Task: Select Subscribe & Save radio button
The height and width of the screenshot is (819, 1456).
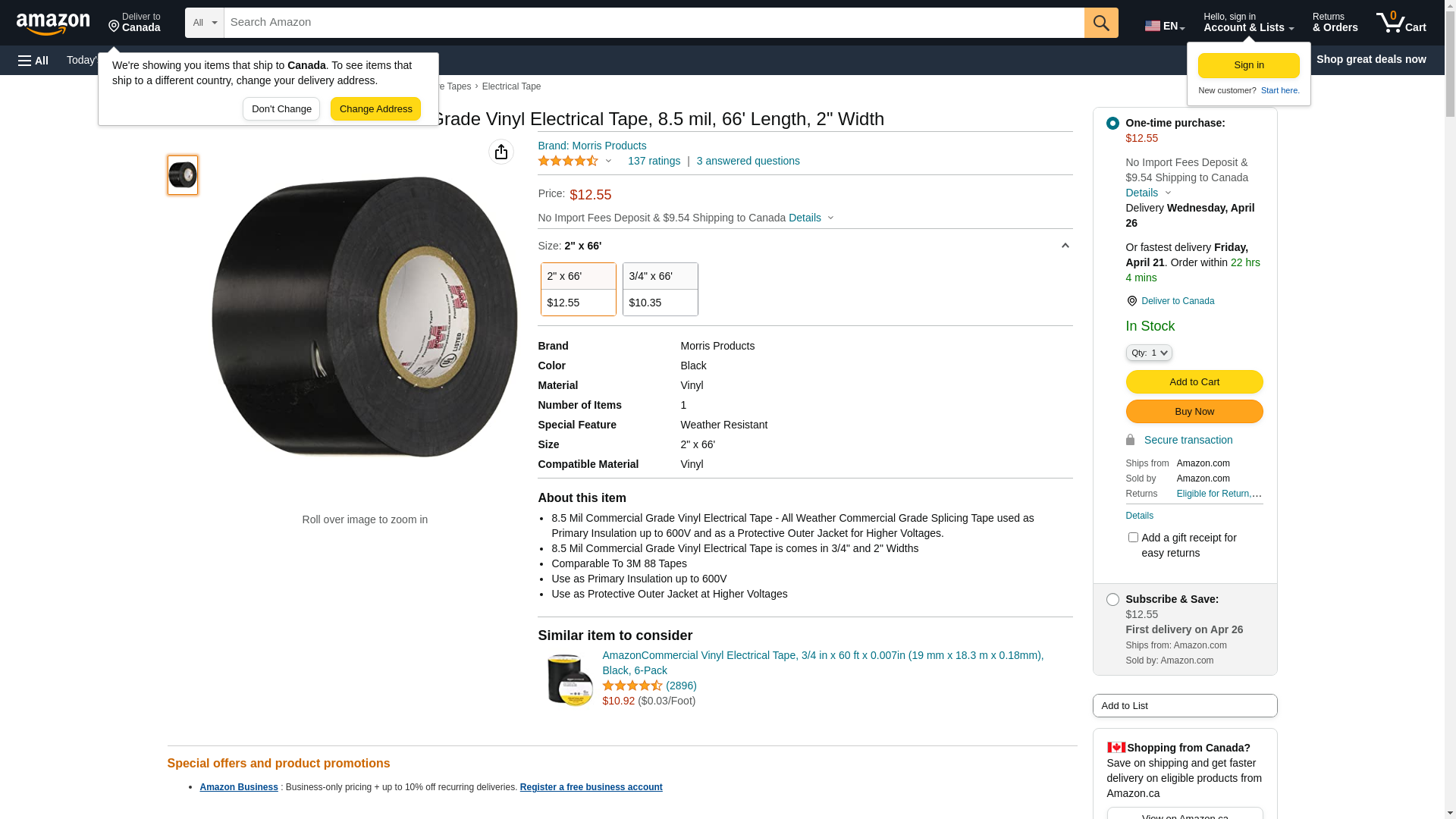Action: click(x=1112, y=599)
